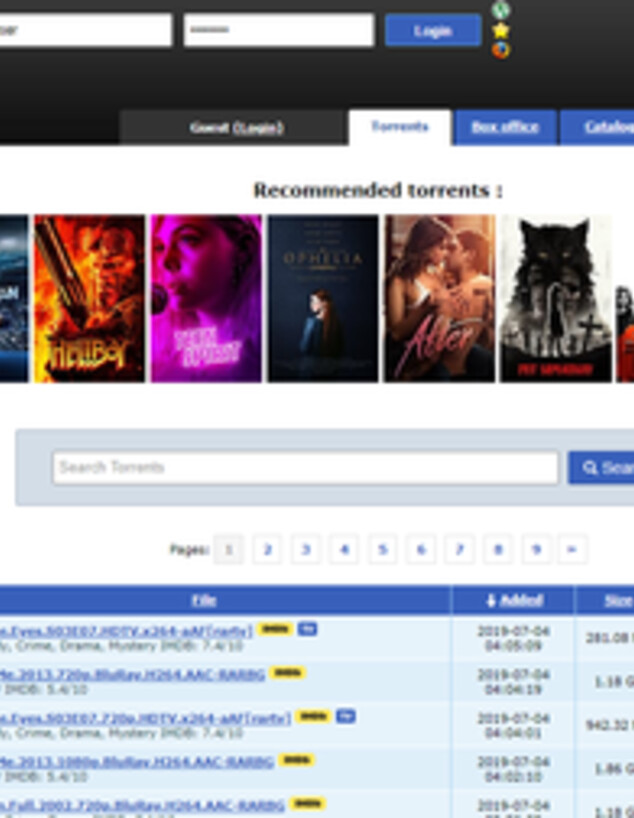Click the Firefox icon in header
Screen dimensions: 634x818
coord(501,50)
